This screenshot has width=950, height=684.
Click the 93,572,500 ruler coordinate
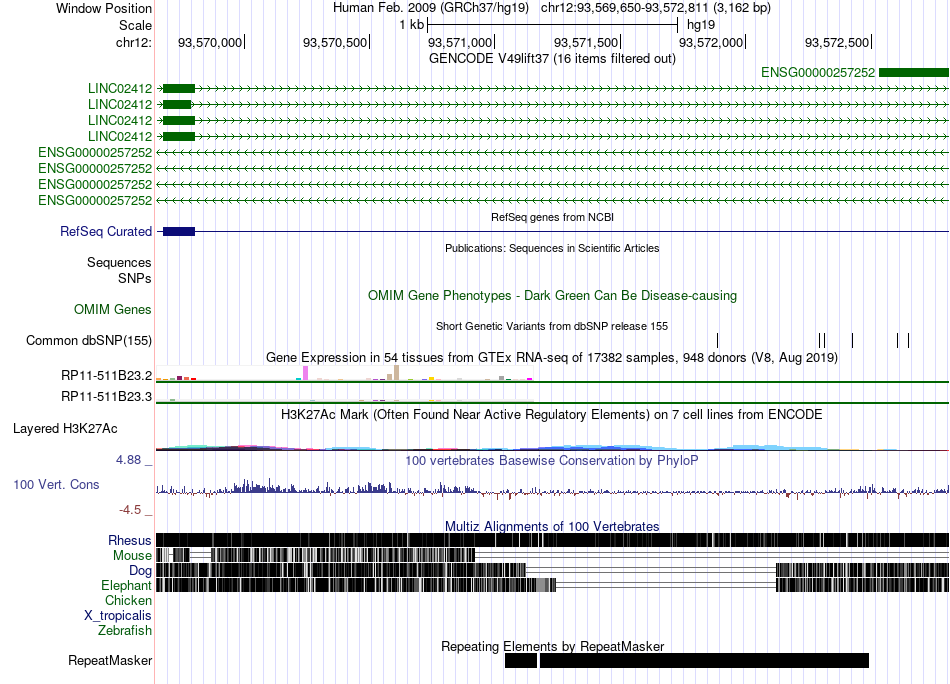coord(837,42)
